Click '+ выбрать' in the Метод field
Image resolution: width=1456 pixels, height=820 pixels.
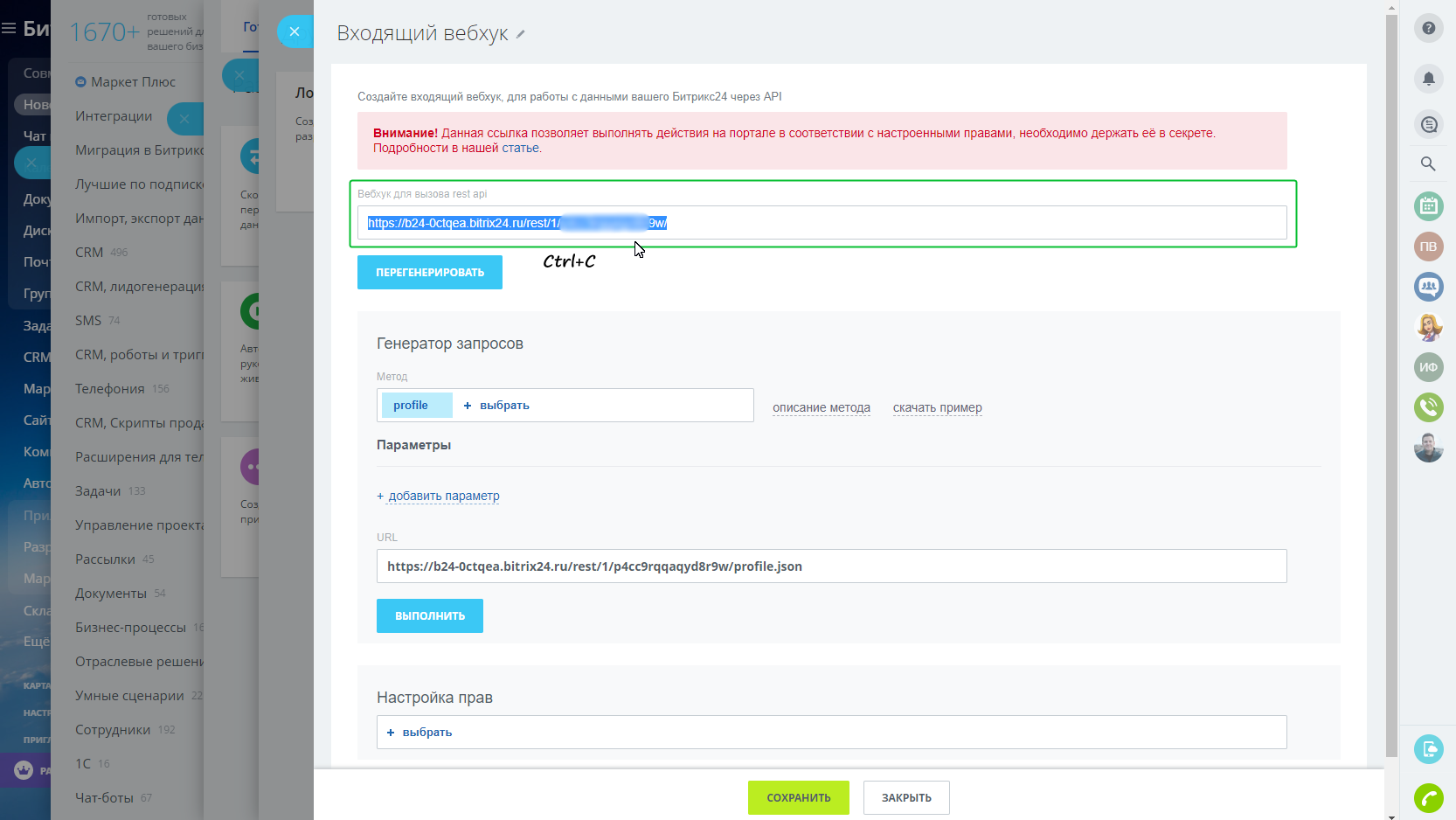[x=496, y=406]
